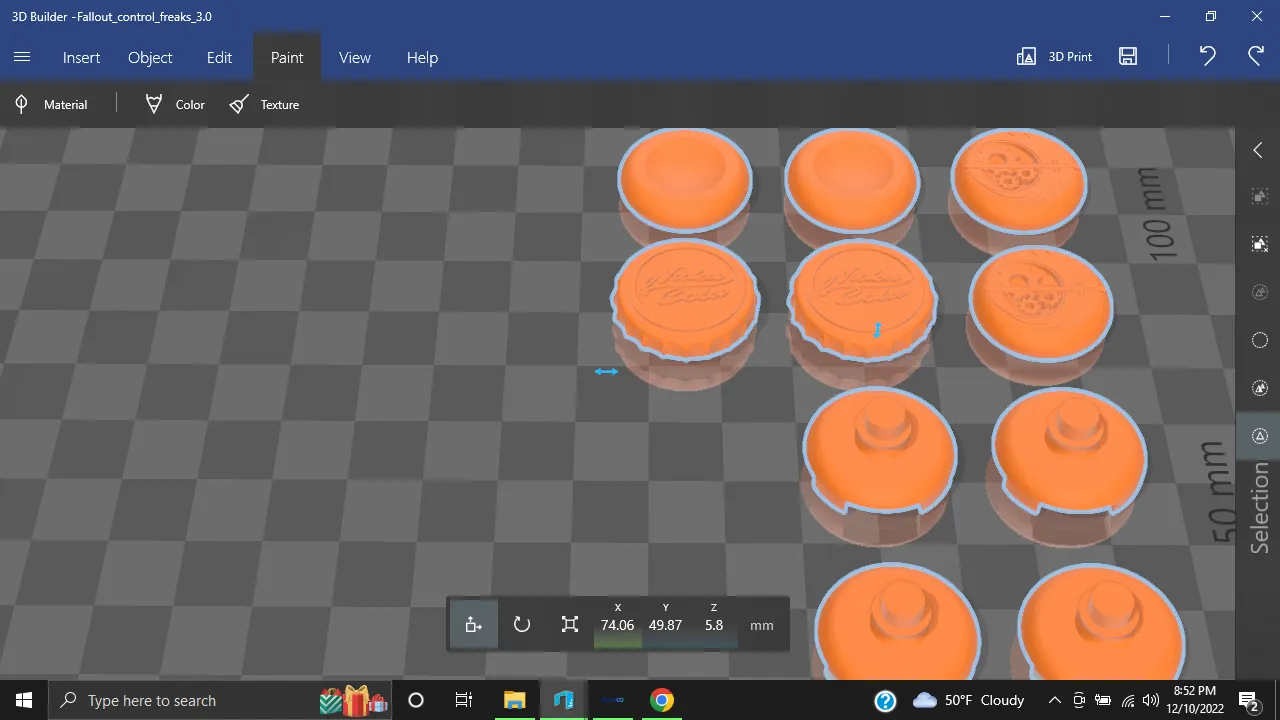Screen dimensions: 1280x720
Task: Choose the Material paint option
Action: click(51, 104)
